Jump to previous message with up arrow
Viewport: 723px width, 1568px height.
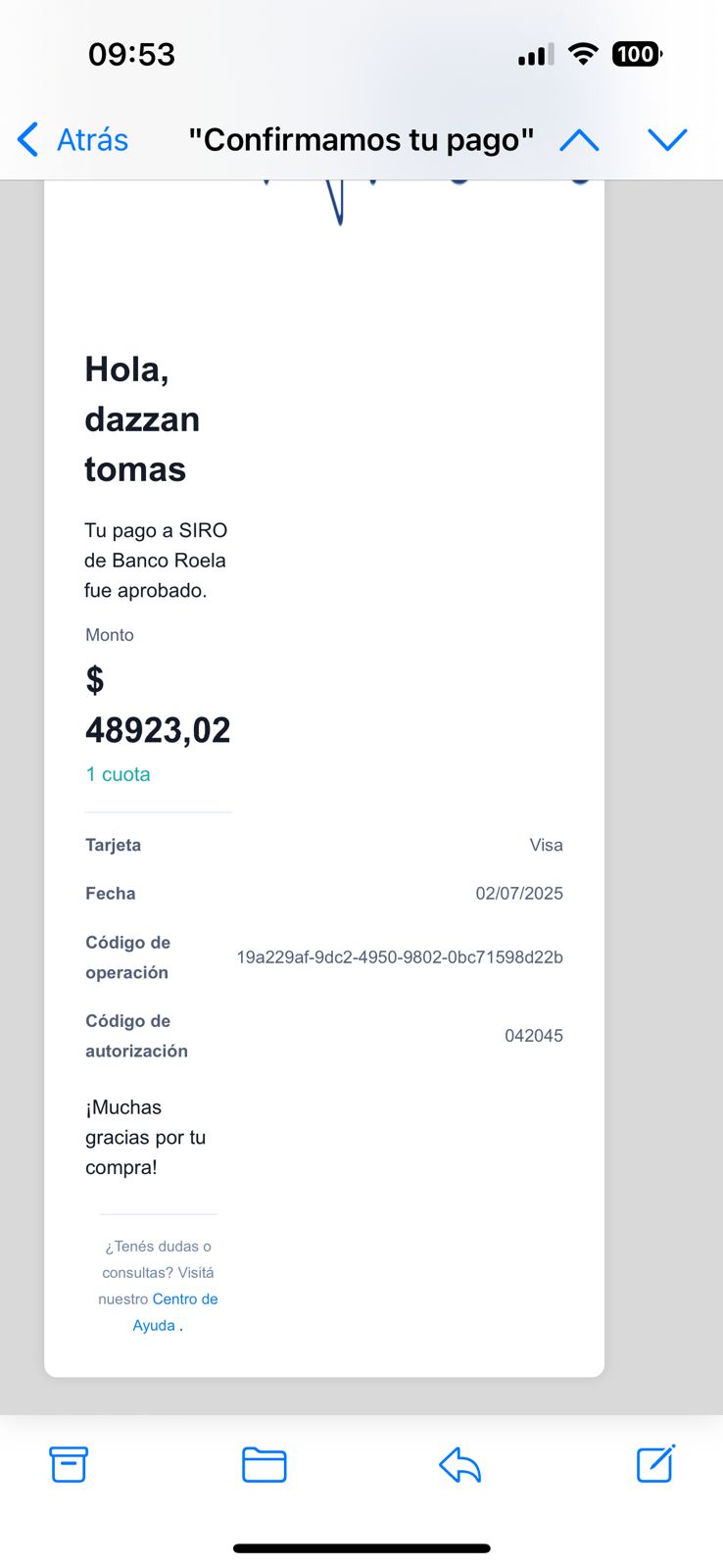click(x=579, y=140)
